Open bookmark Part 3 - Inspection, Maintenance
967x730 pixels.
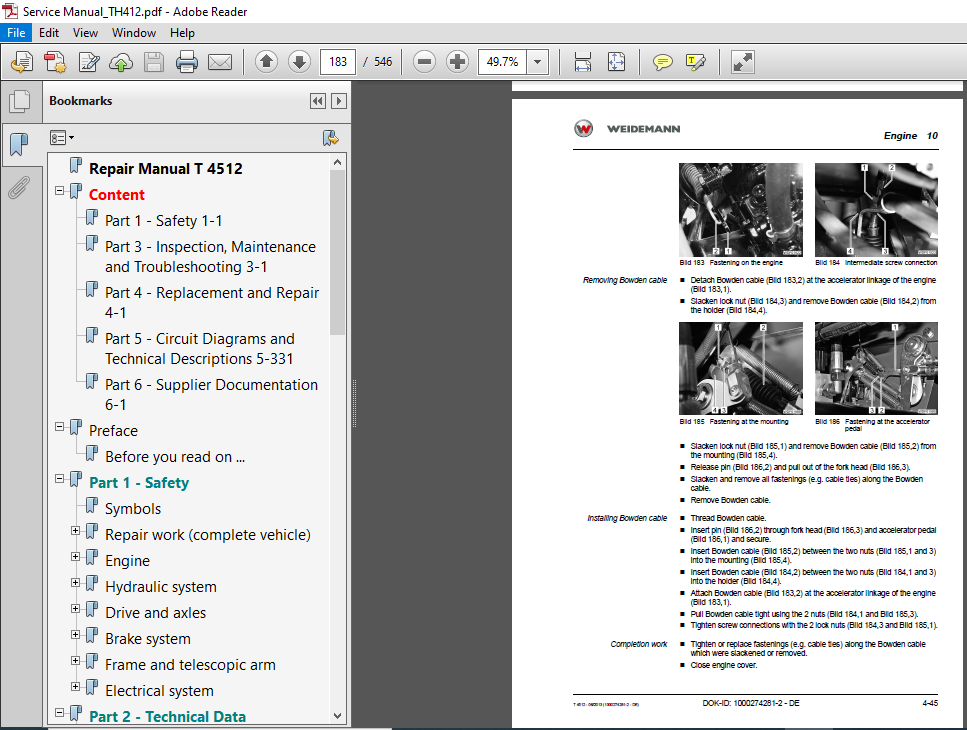click(210, 256)
